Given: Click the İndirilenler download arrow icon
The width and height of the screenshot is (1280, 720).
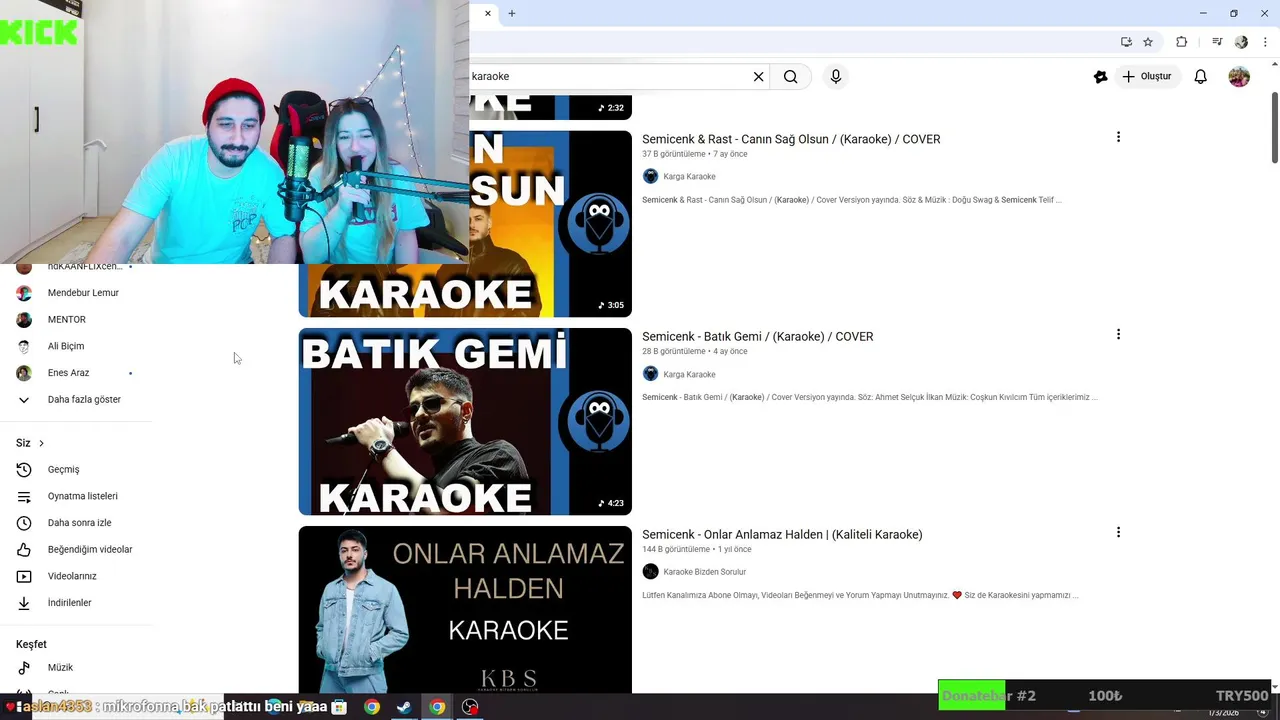Looking at the screenshot, I should pos(24,603).
